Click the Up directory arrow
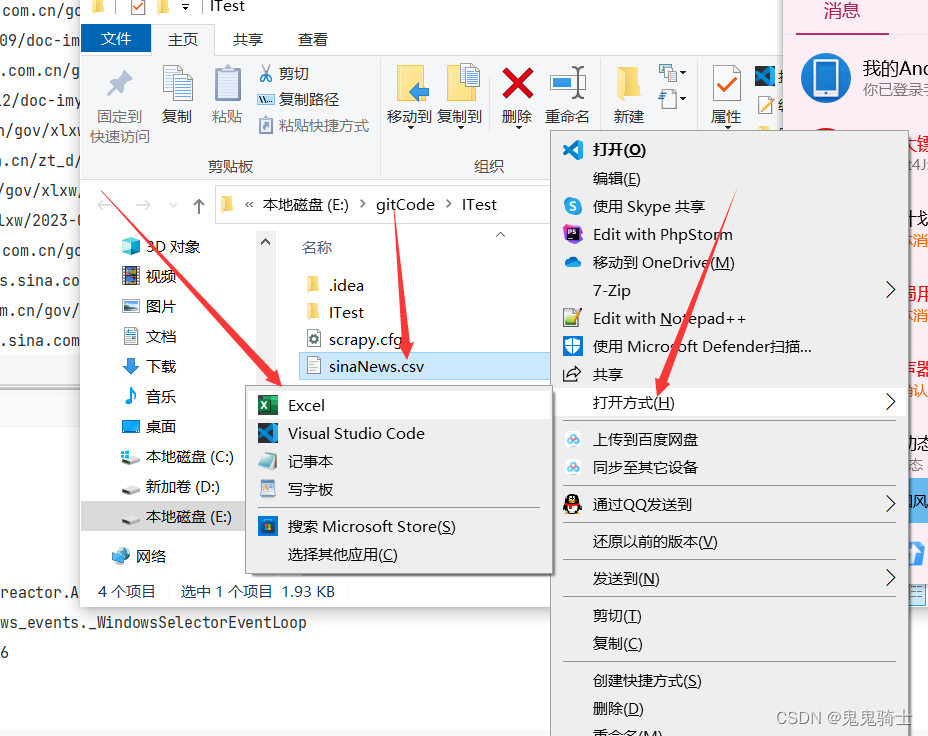 [x=199, y=206]
